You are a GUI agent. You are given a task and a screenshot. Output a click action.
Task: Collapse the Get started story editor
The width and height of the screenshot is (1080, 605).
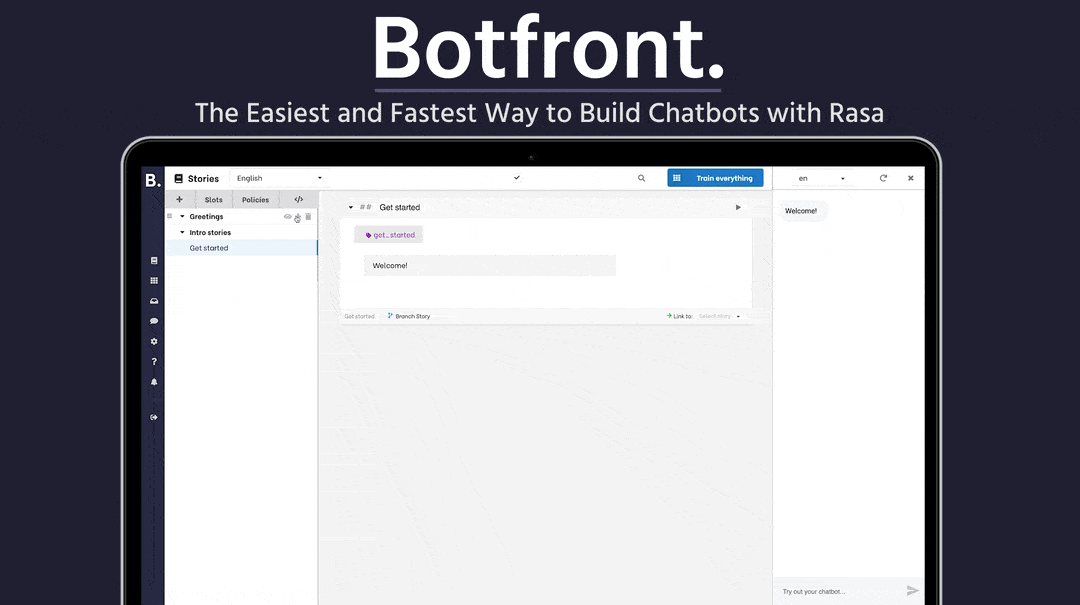tap(351, 207)
